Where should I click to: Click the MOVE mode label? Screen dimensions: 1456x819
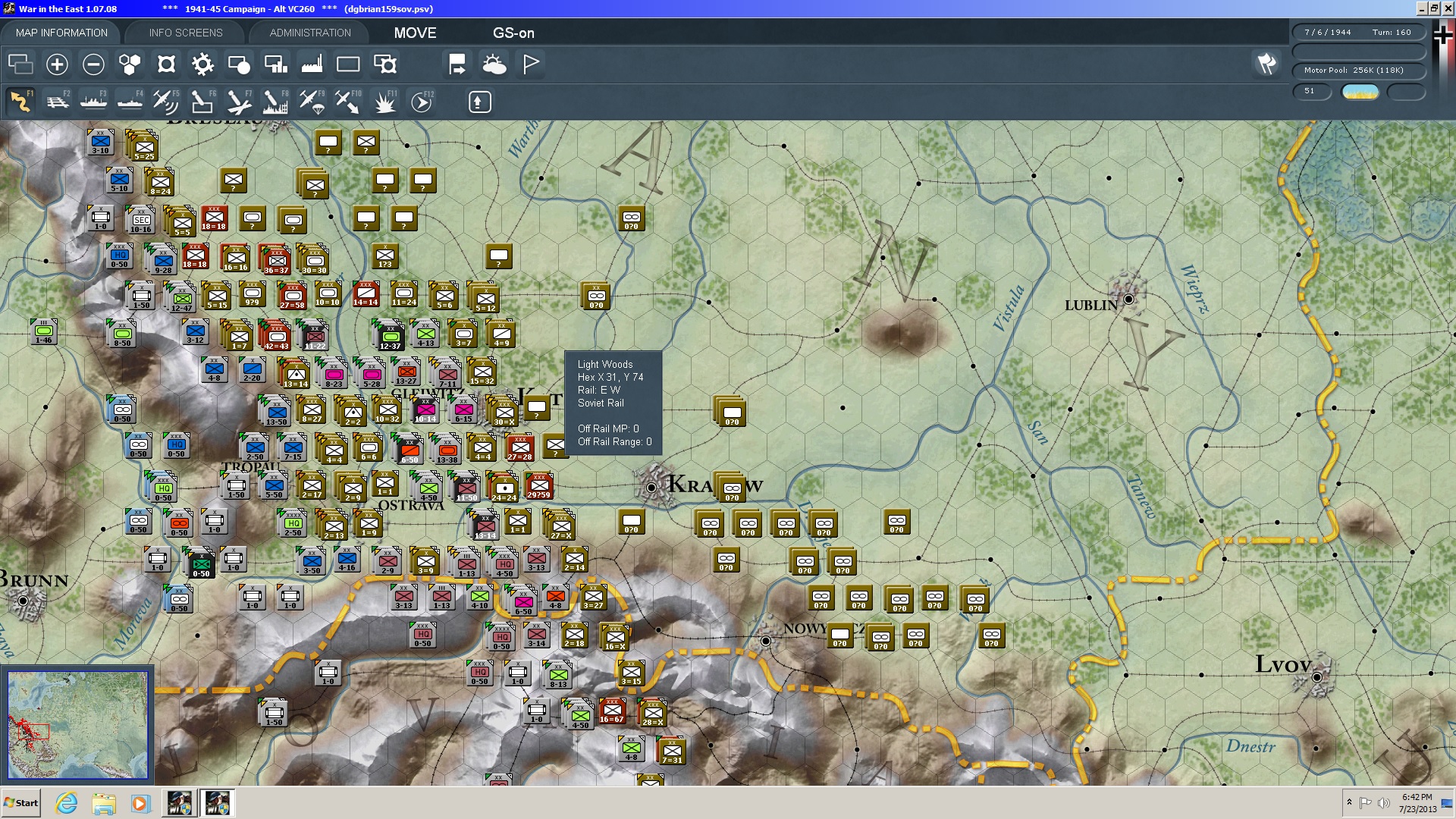[x=415, y=33]
